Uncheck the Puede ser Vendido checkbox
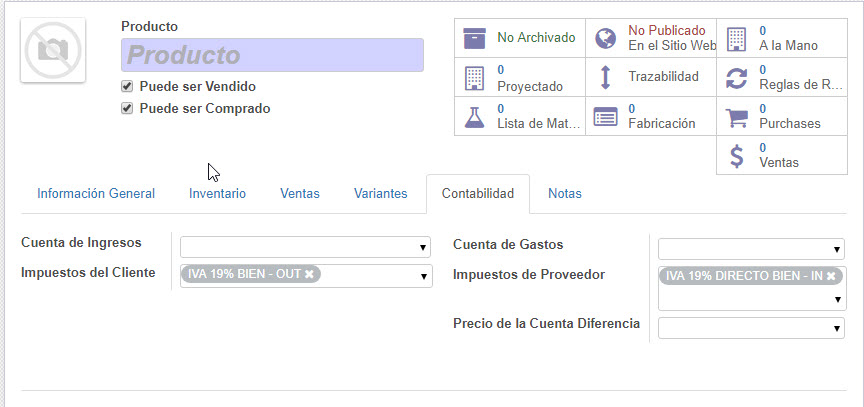The image size is (864, 407). (127, 86)
